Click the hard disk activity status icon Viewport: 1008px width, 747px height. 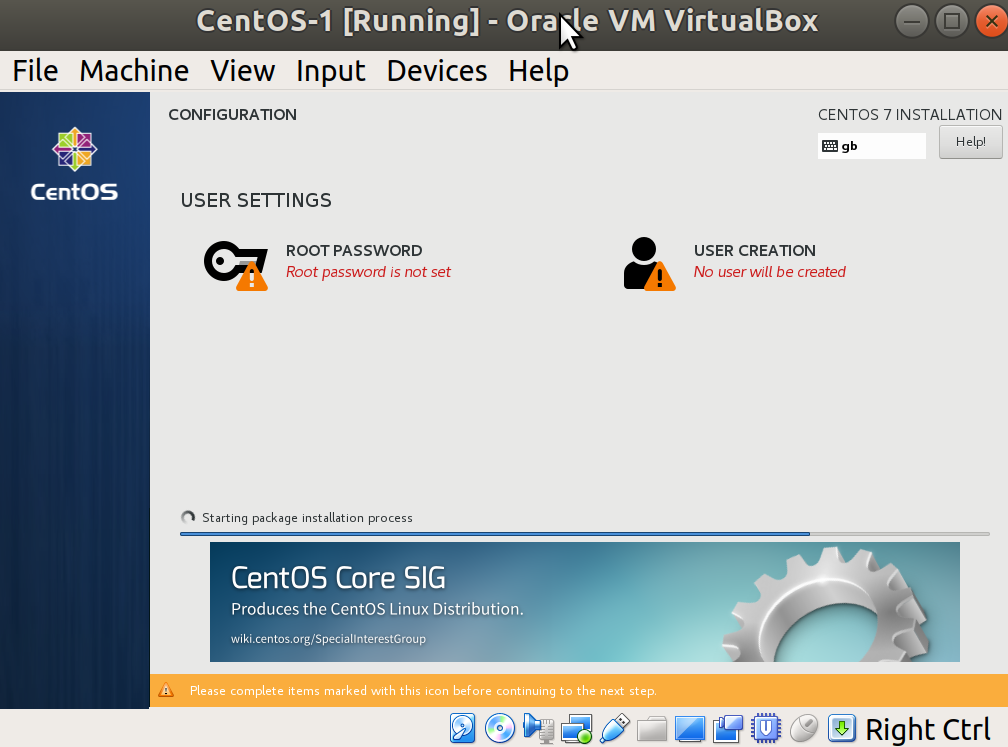pos(462,728)
